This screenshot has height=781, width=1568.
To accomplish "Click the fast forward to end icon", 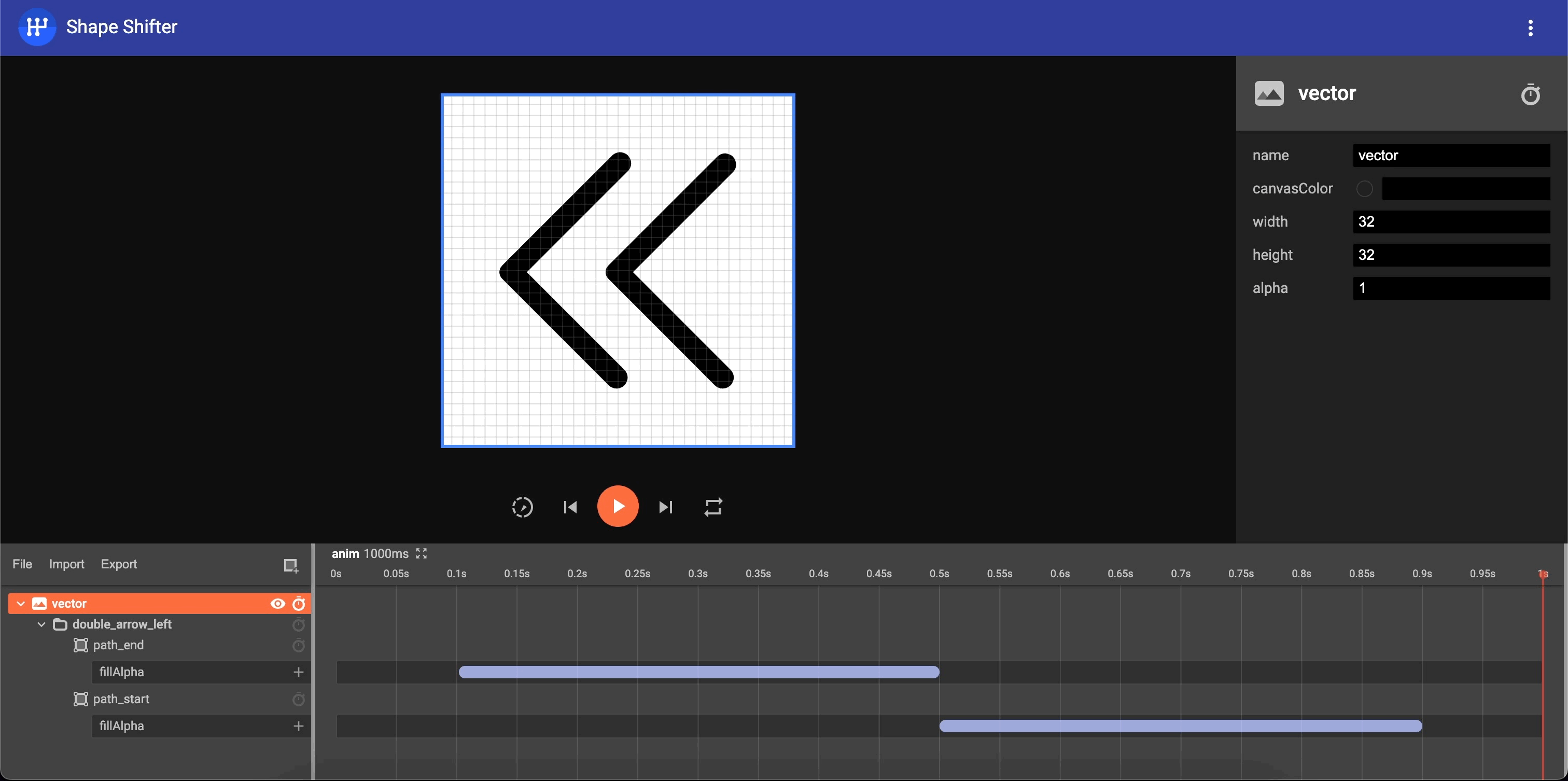I will coord(665,507).
